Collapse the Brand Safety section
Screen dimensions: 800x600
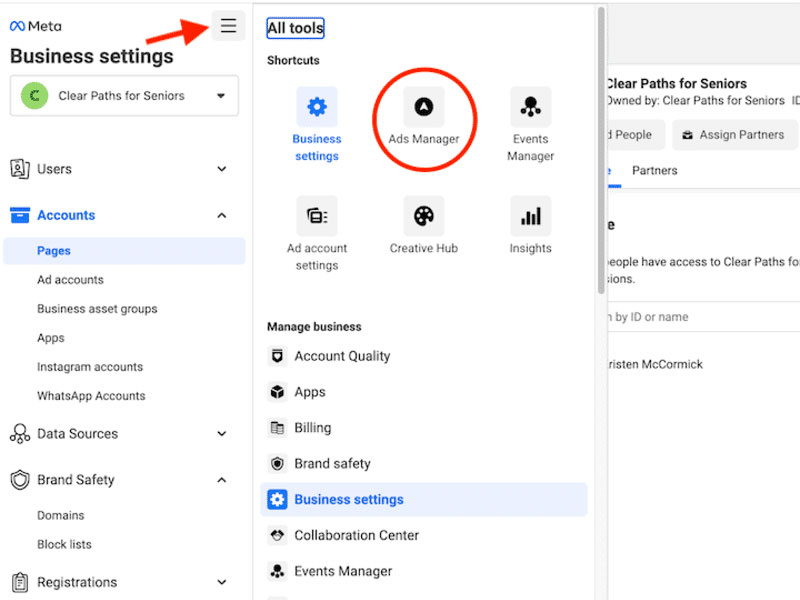(222, 480)
